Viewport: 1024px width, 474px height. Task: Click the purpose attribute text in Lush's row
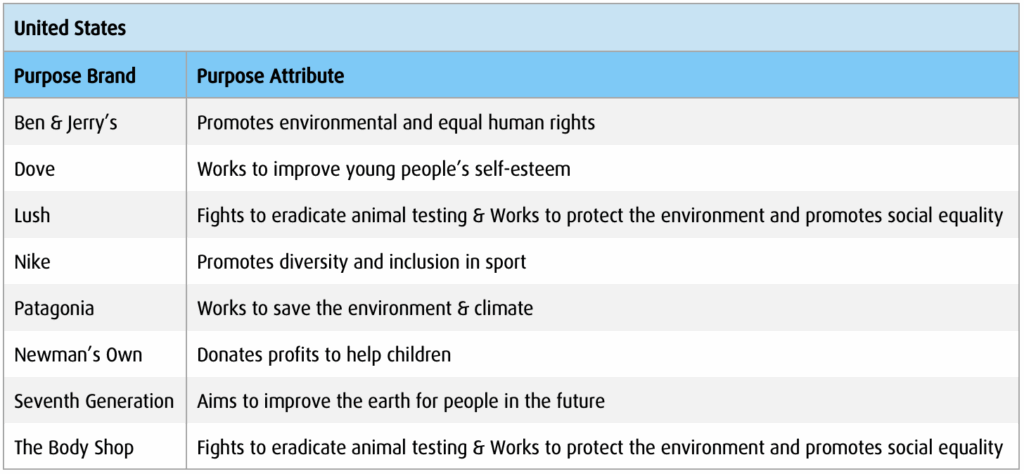[600, 216]
